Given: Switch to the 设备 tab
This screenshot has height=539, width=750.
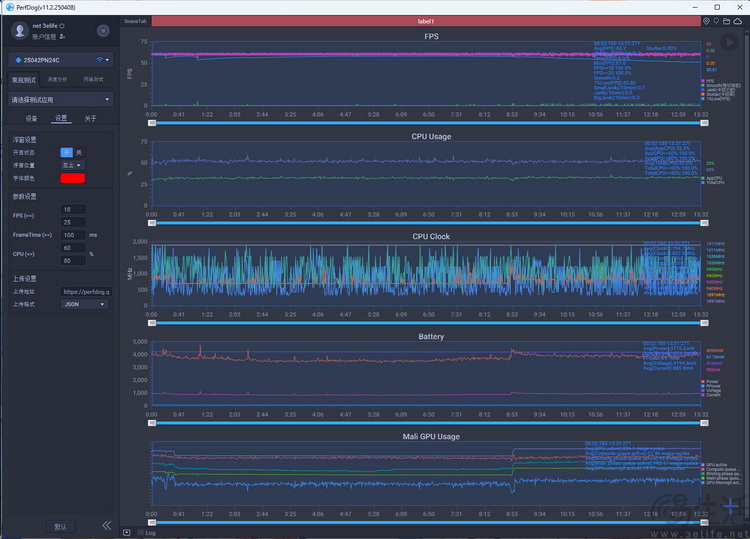Looking at the screenshot, I should pos(31,119).
